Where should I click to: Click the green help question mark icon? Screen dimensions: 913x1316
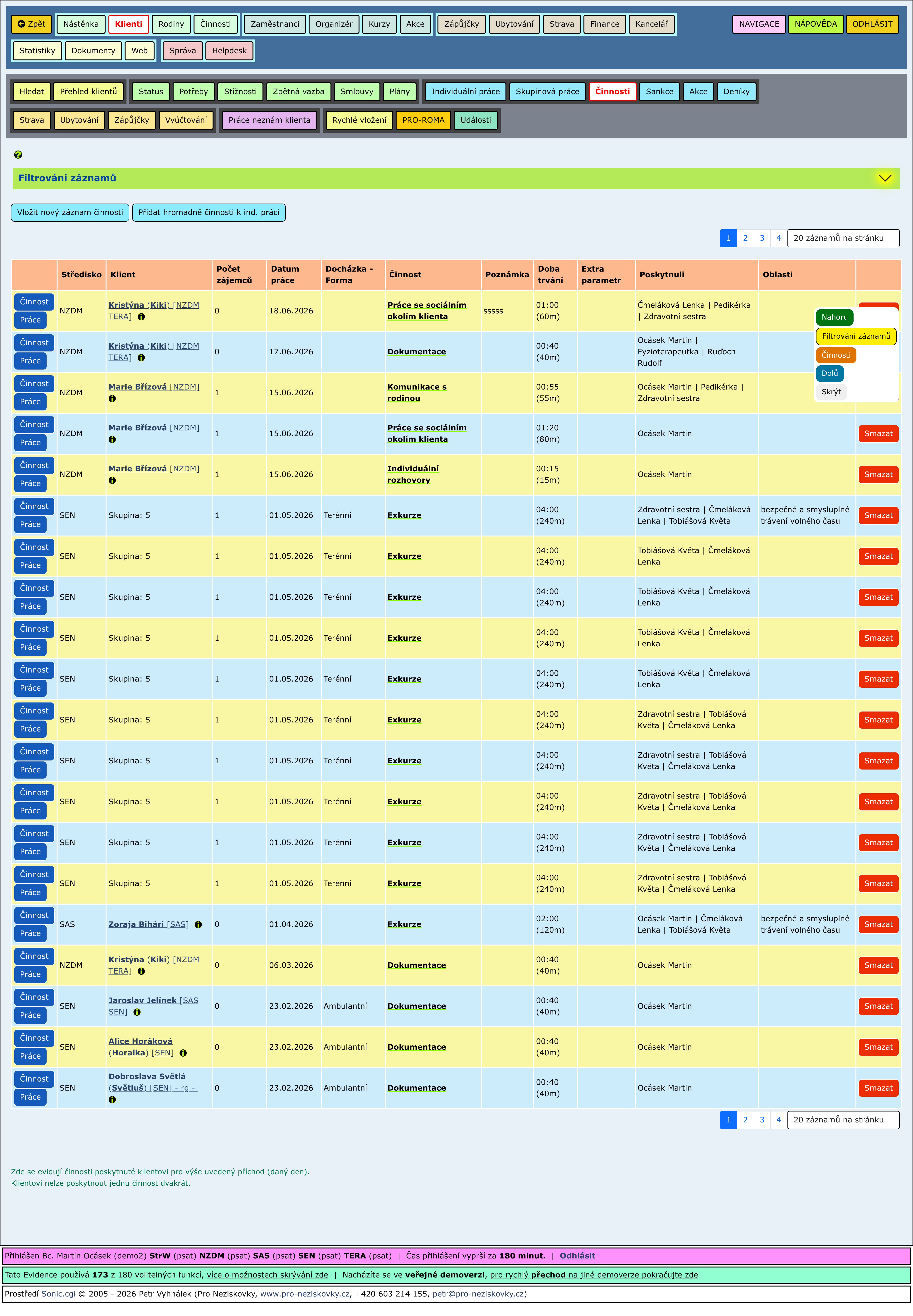(x=18, y=155)
